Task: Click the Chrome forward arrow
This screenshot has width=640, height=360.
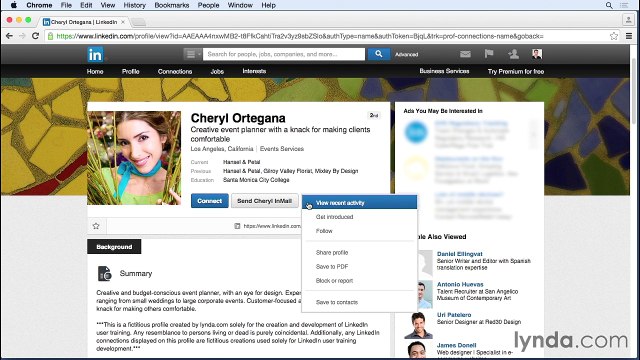Action: tap(22, 36)
